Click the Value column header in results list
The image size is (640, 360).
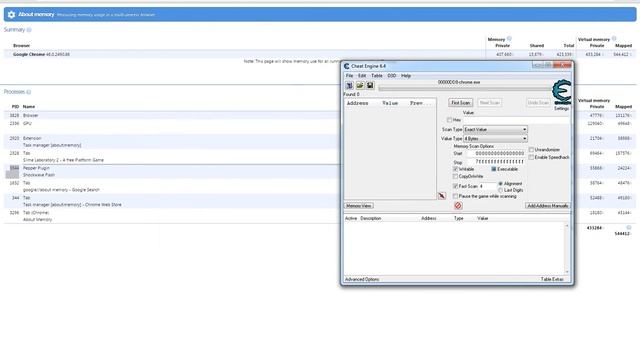pyautogui.click(x=390, y=103)
